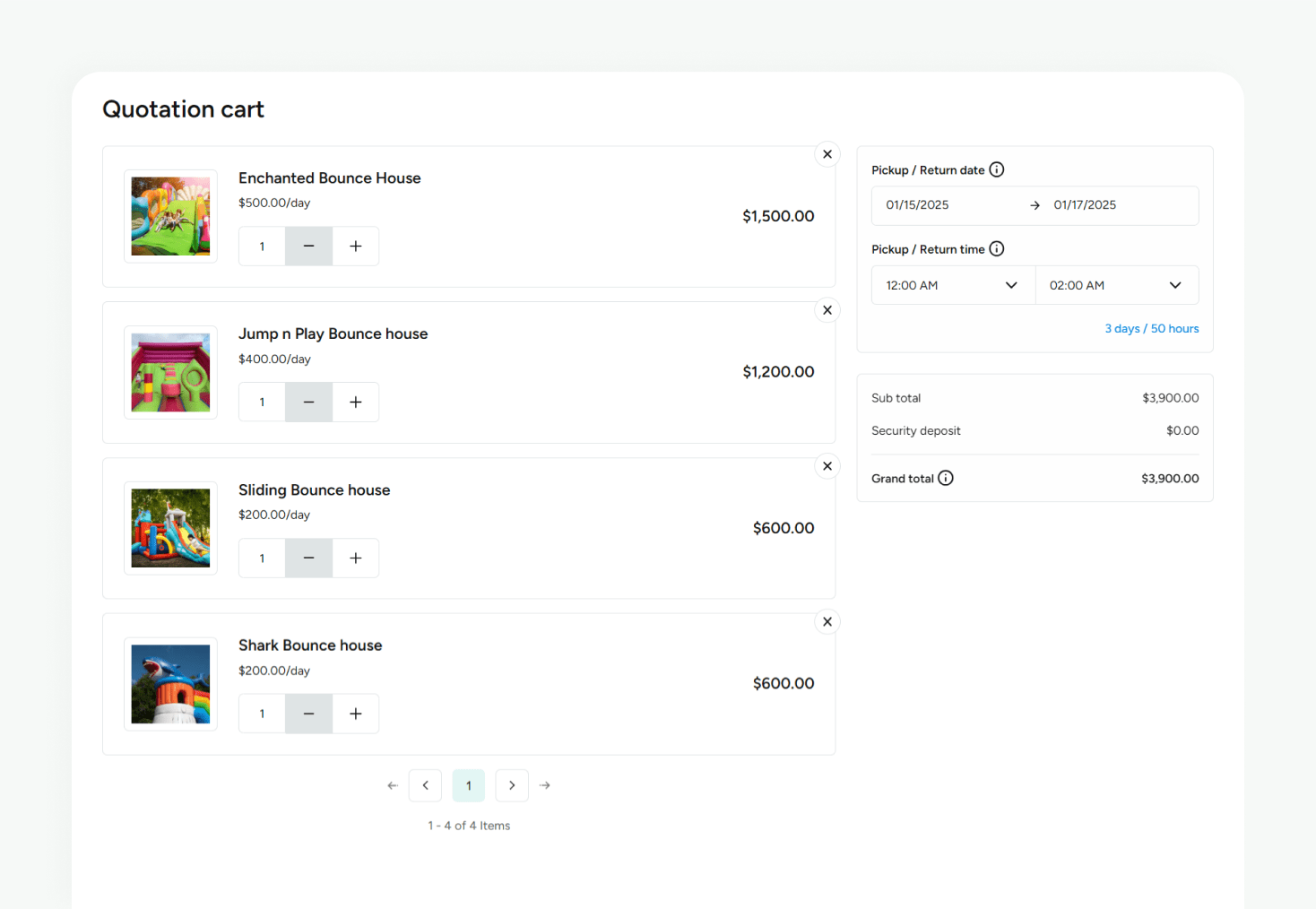
Task: Open return time 02:00 AM dropdown
Action: (1117, 285)
